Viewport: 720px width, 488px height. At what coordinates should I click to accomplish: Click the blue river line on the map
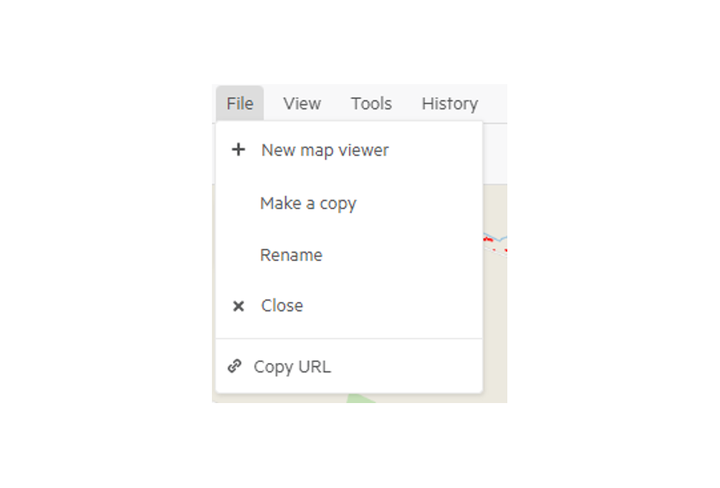point(497,238)
